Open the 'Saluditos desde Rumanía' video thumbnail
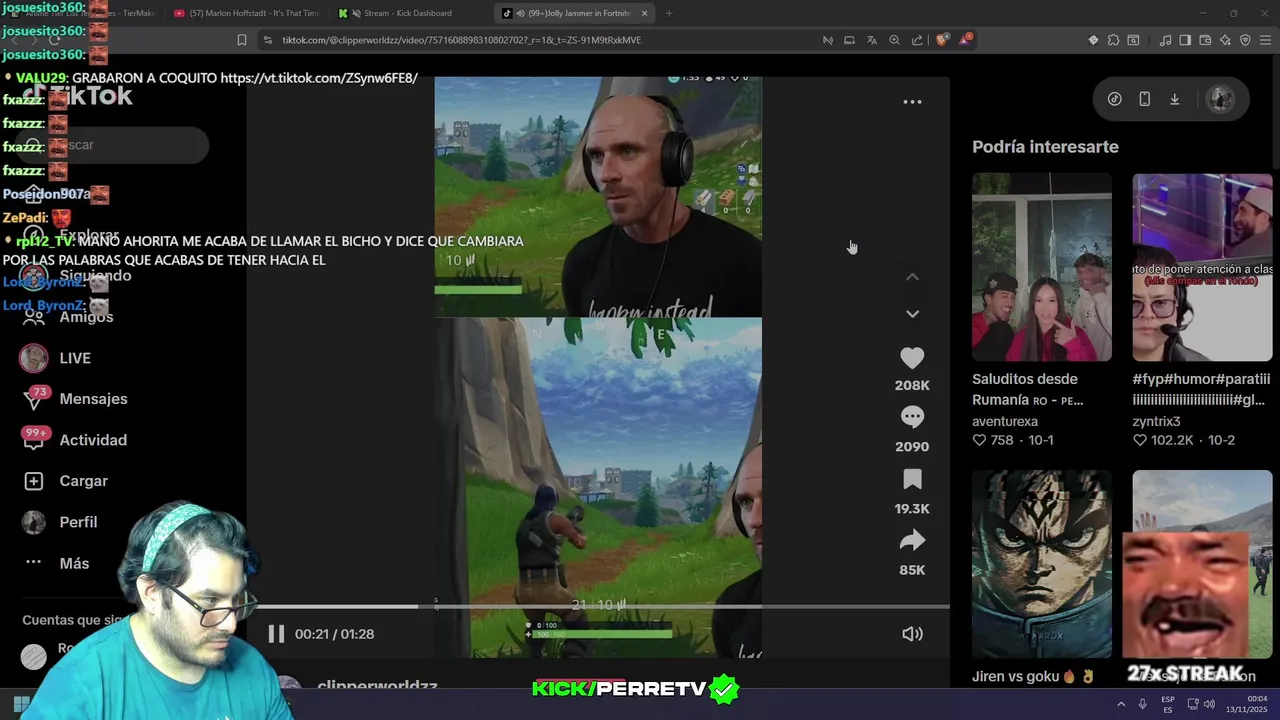This screenshot has height=720, width=1280. coord(1042,267)
